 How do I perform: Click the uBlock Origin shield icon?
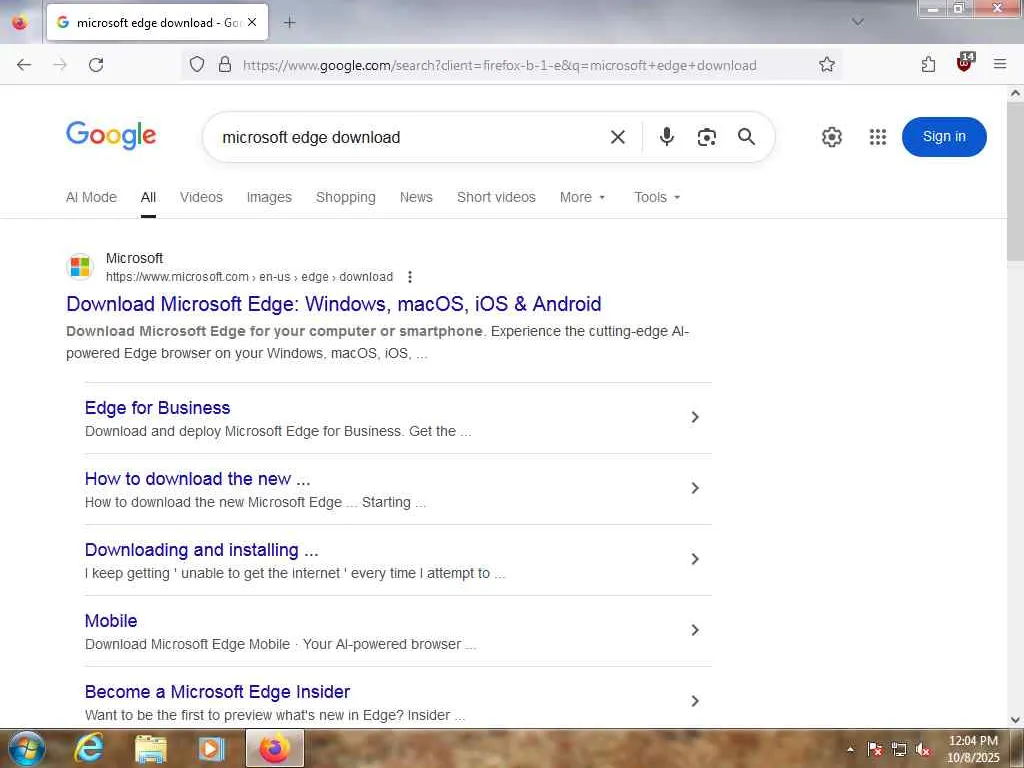(964, 65)
